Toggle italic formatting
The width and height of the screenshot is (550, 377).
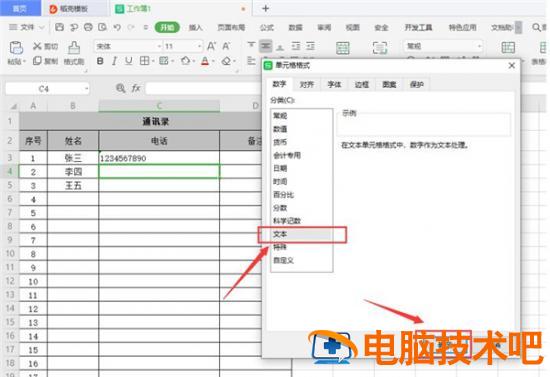click(x=114, y=61)
